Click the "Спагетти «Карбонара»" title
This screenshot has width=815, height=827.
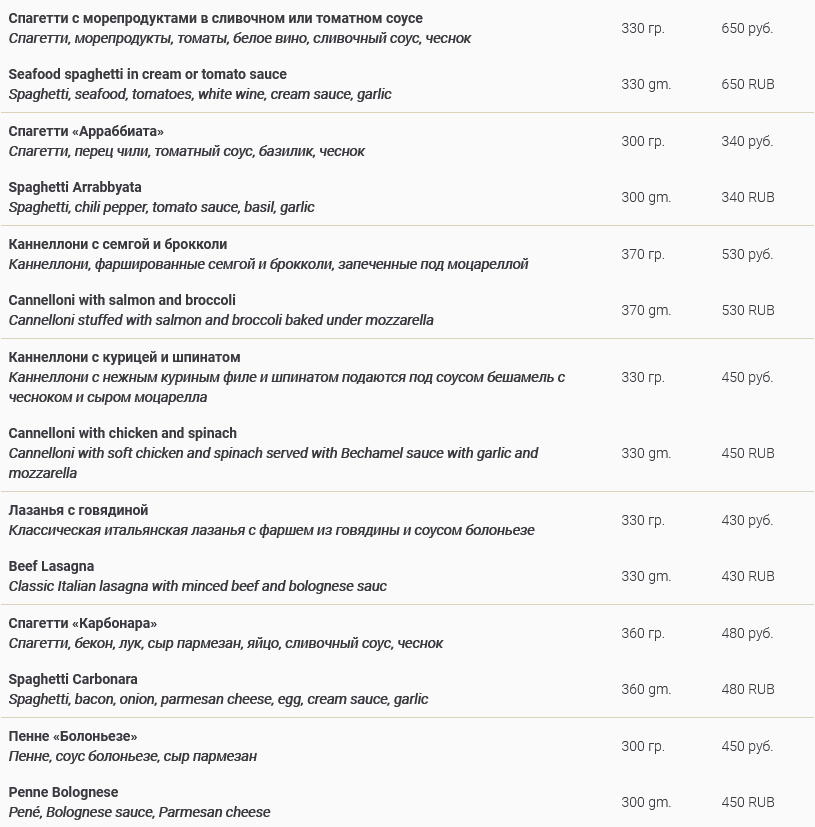pos(83,623)
